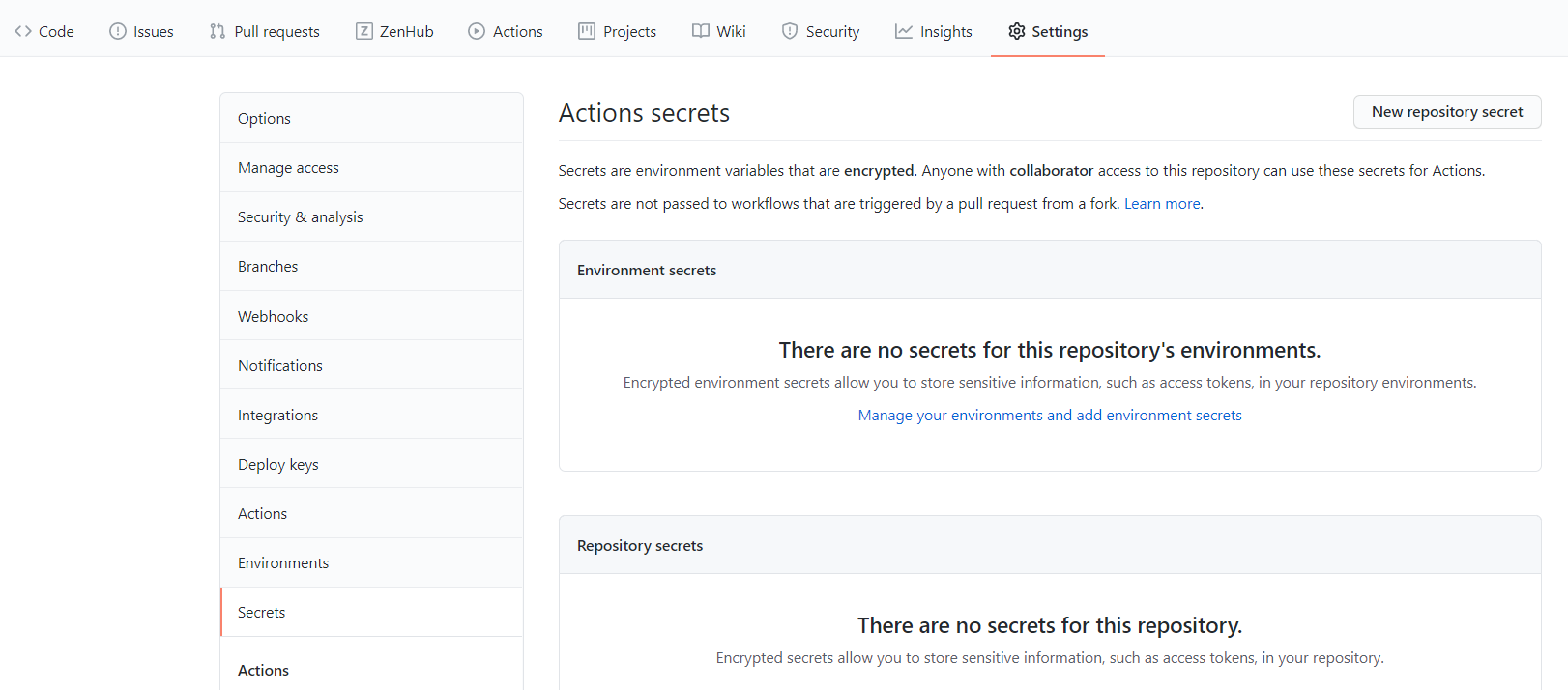The height and width of the screenshot is (690, 1568).
Task: Click the Issues circle icon
Action: coord(118,31)
